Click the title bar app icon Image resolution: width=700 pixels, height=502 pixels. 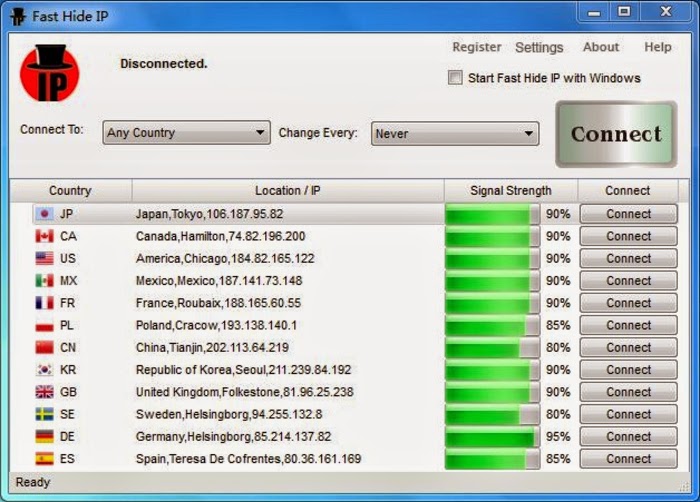click(x=18, y=17)
